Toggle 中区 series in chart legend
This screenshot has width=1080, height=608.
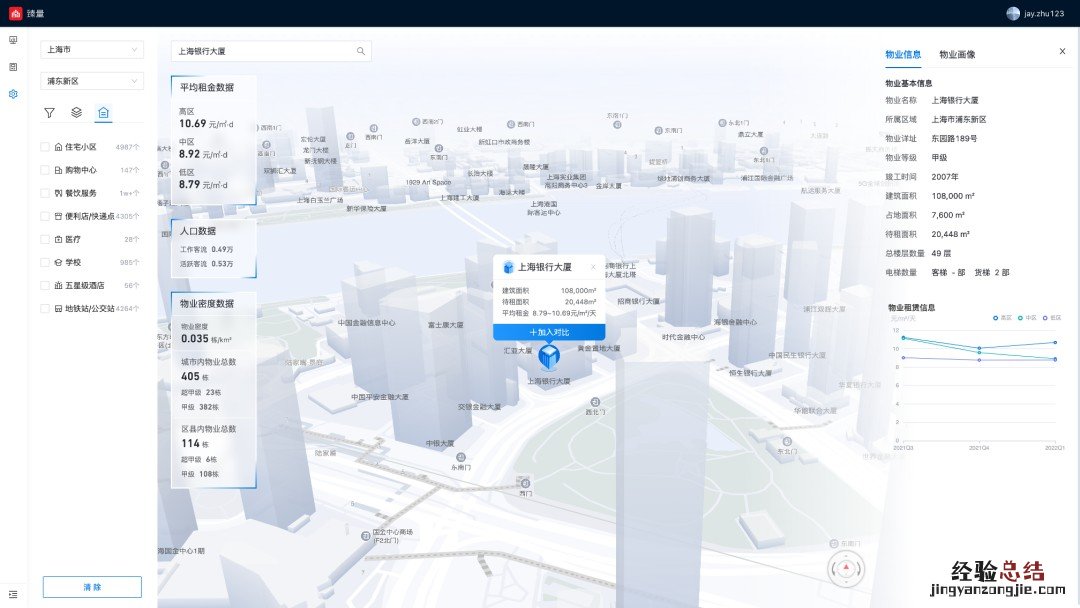click(x=1027, y=317)
